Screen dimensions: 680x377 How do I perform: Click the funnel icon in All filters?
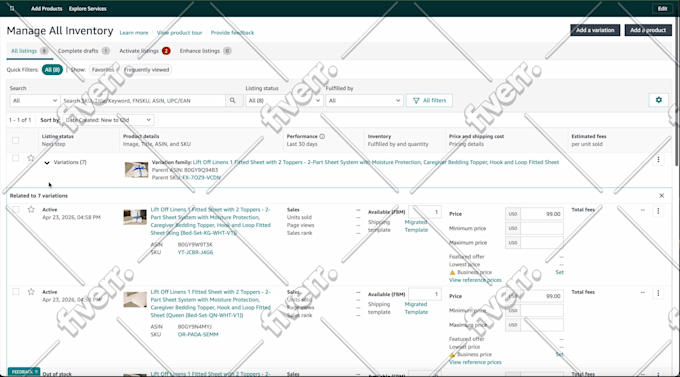[x=416, y=101]
